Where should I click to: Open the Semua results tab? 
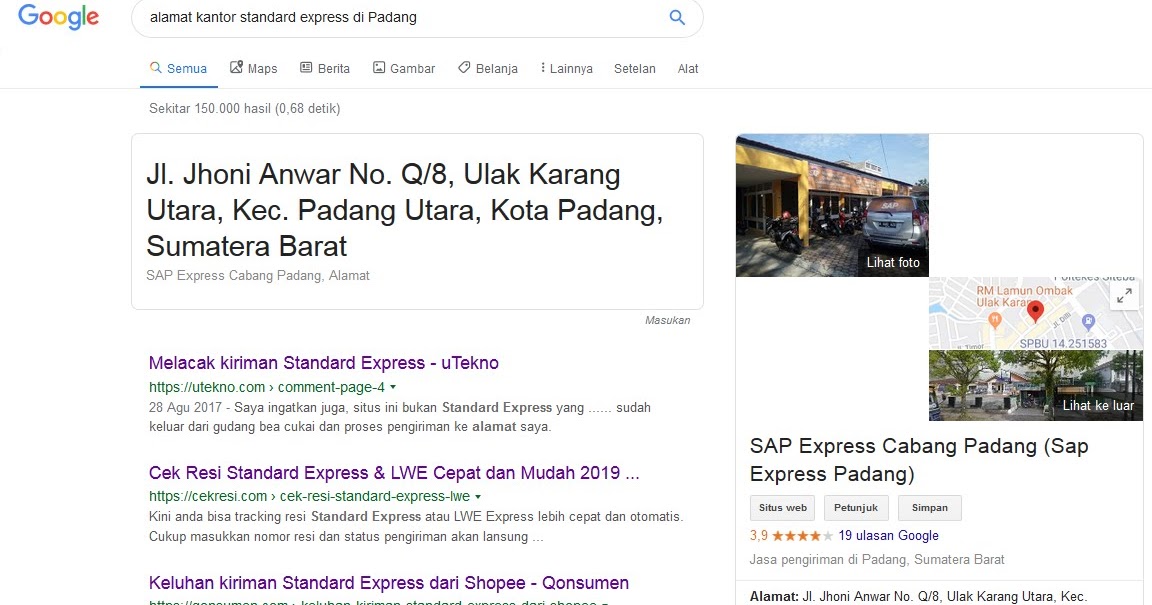[x=179, y=68]
